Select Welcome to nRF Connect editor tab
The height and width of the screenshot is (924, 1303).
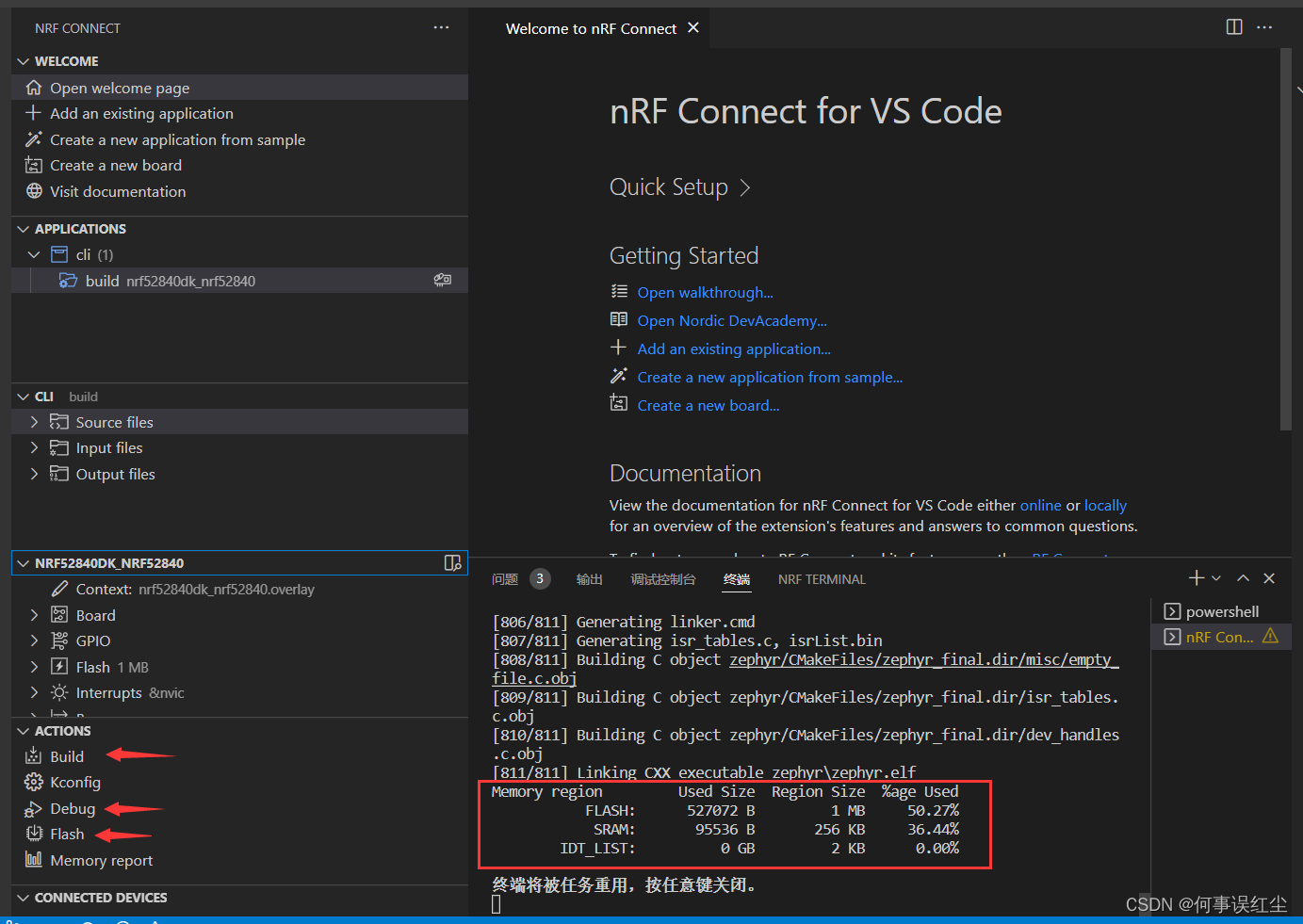click(591, 28)
